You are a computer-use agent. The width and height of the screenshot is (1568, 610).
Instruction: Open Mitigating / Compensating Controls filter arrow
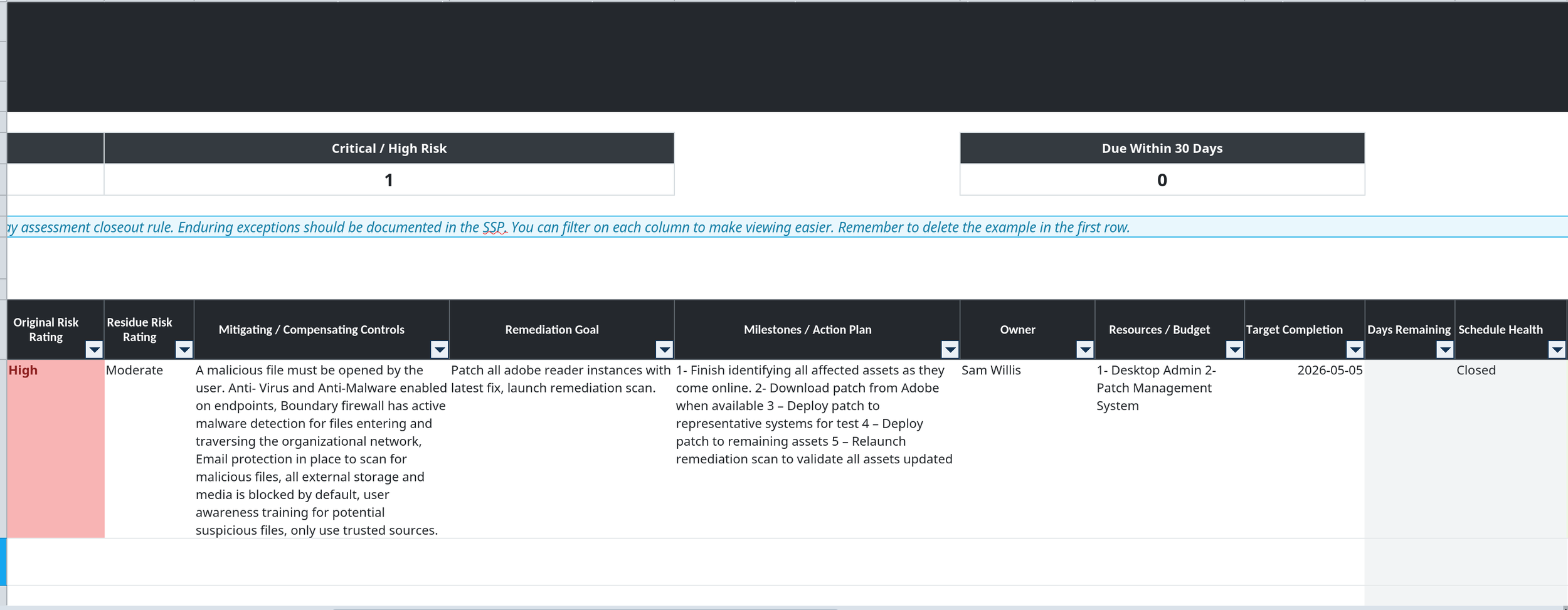pos(440,350)
